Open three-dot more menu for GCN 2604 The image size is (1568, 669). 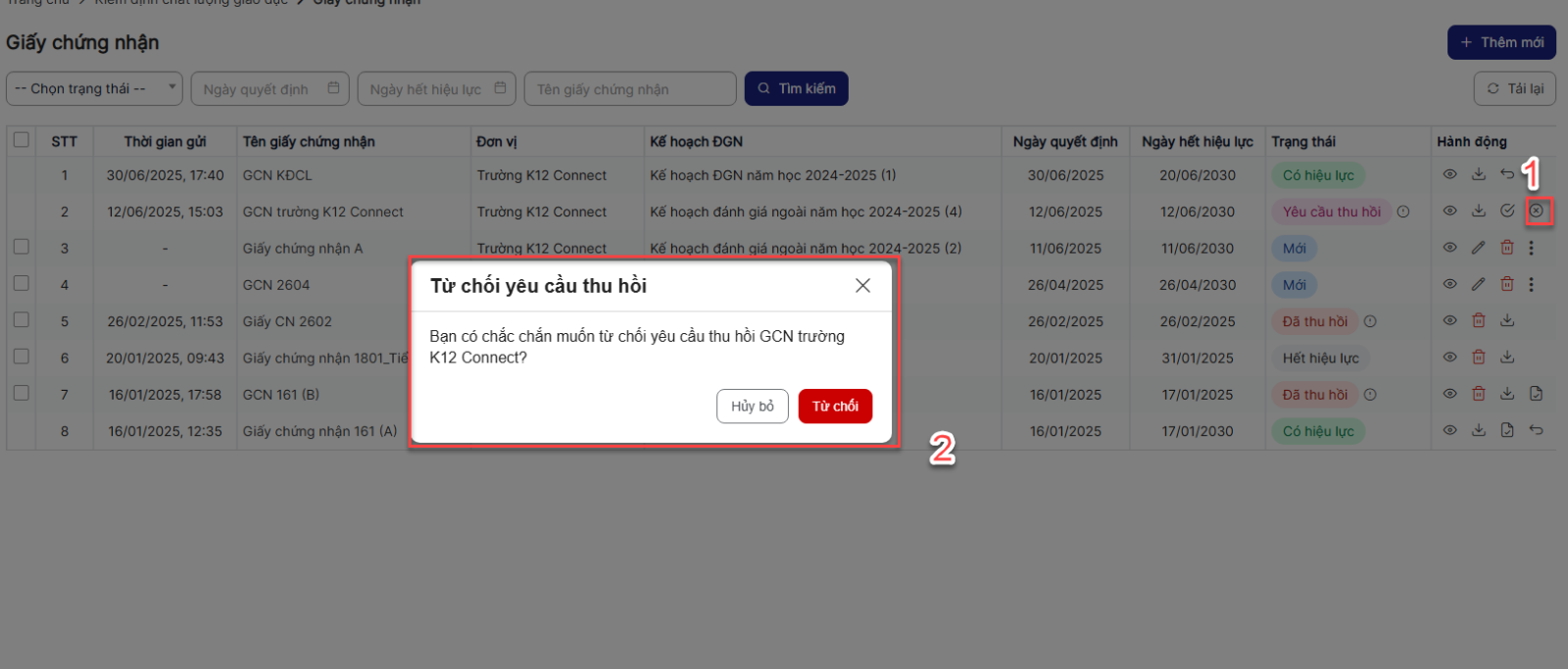[1531, 284]
